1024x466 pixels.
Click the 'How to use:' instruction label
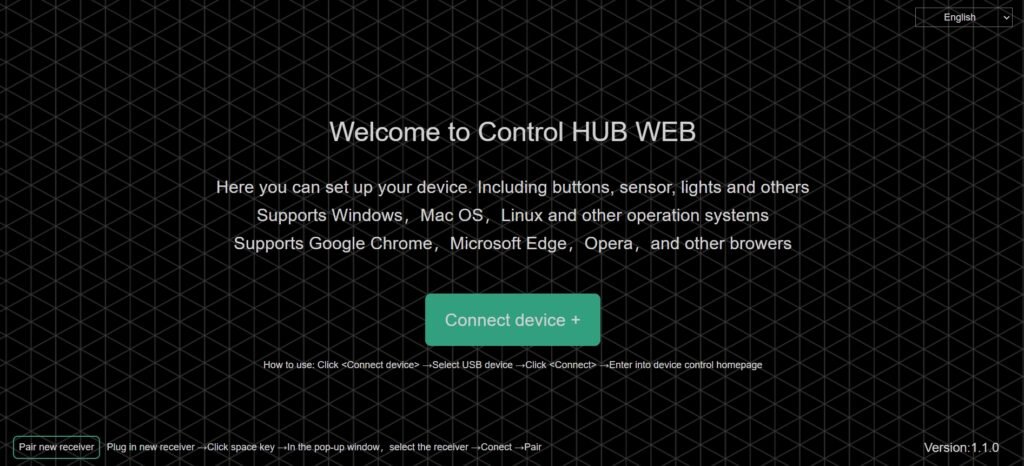pyautogui.click(x=289, y=365)
